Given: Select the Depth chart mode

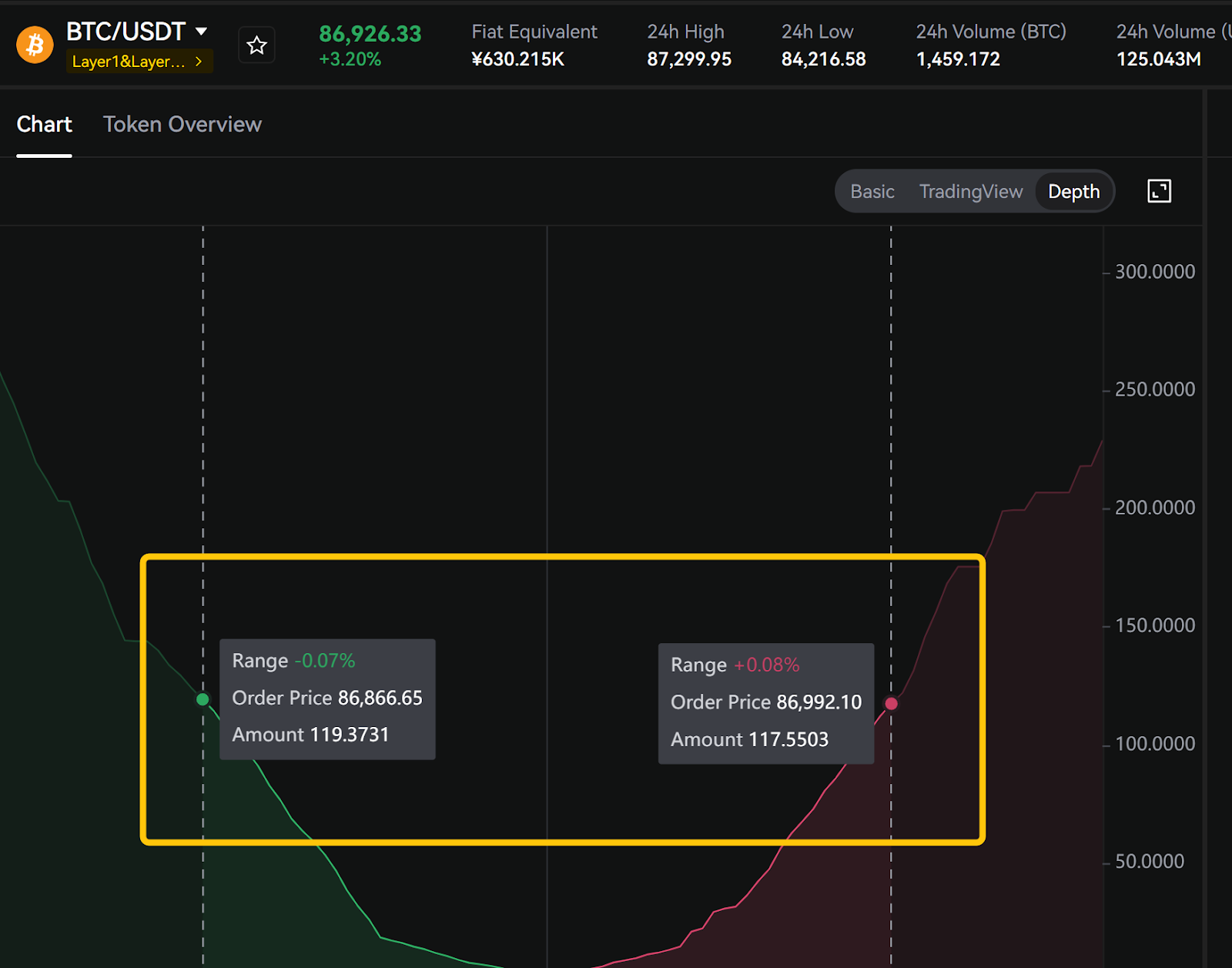Looking at the screenshot, I should point(1073,192).
